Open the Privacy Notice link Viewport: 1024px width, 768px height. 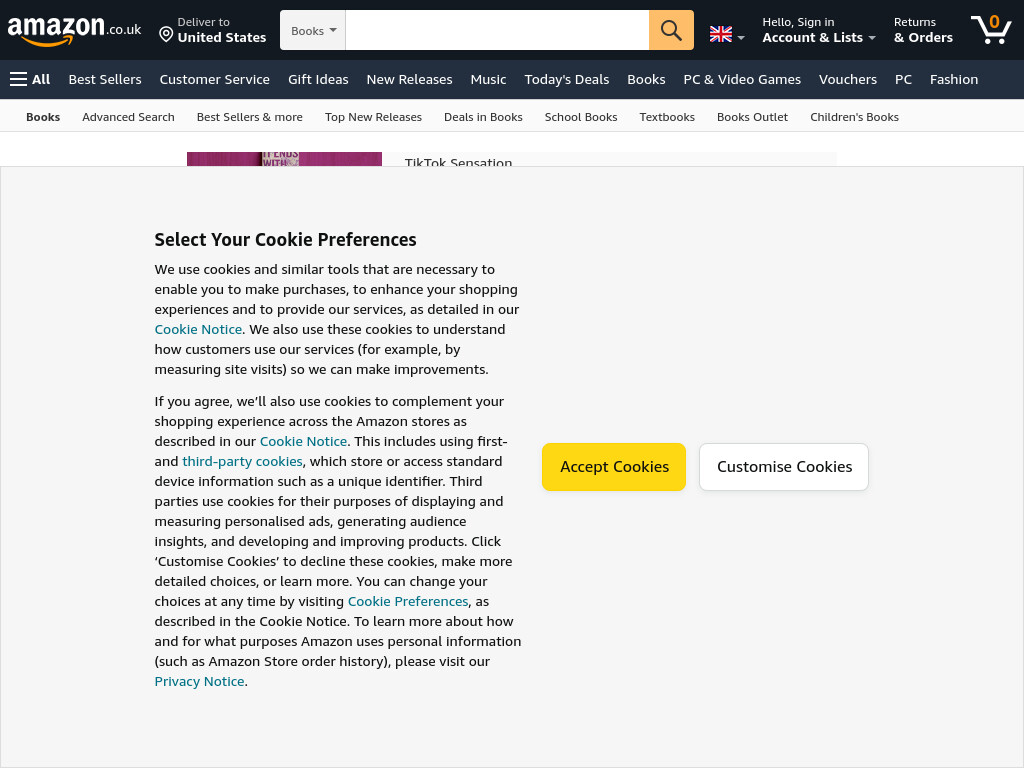(x=199, y=682)
